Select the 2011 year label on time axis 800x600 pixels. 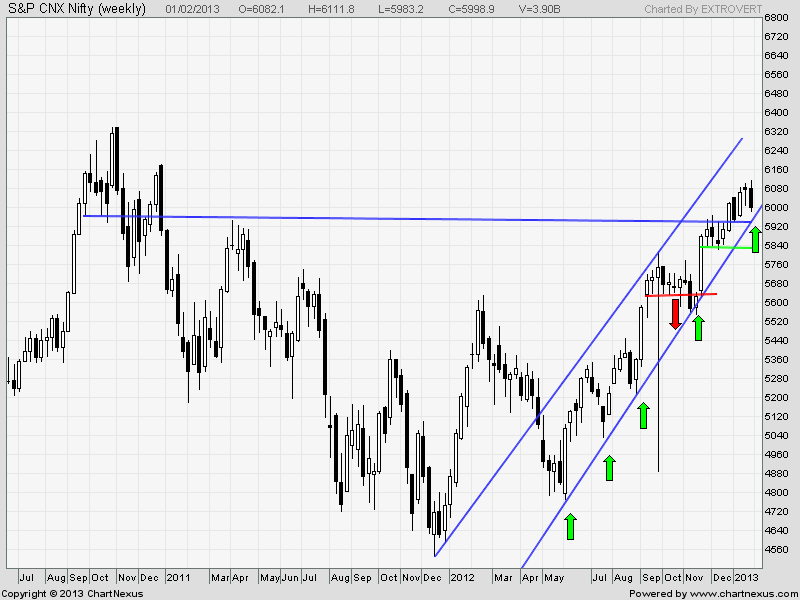pos(178,577)
